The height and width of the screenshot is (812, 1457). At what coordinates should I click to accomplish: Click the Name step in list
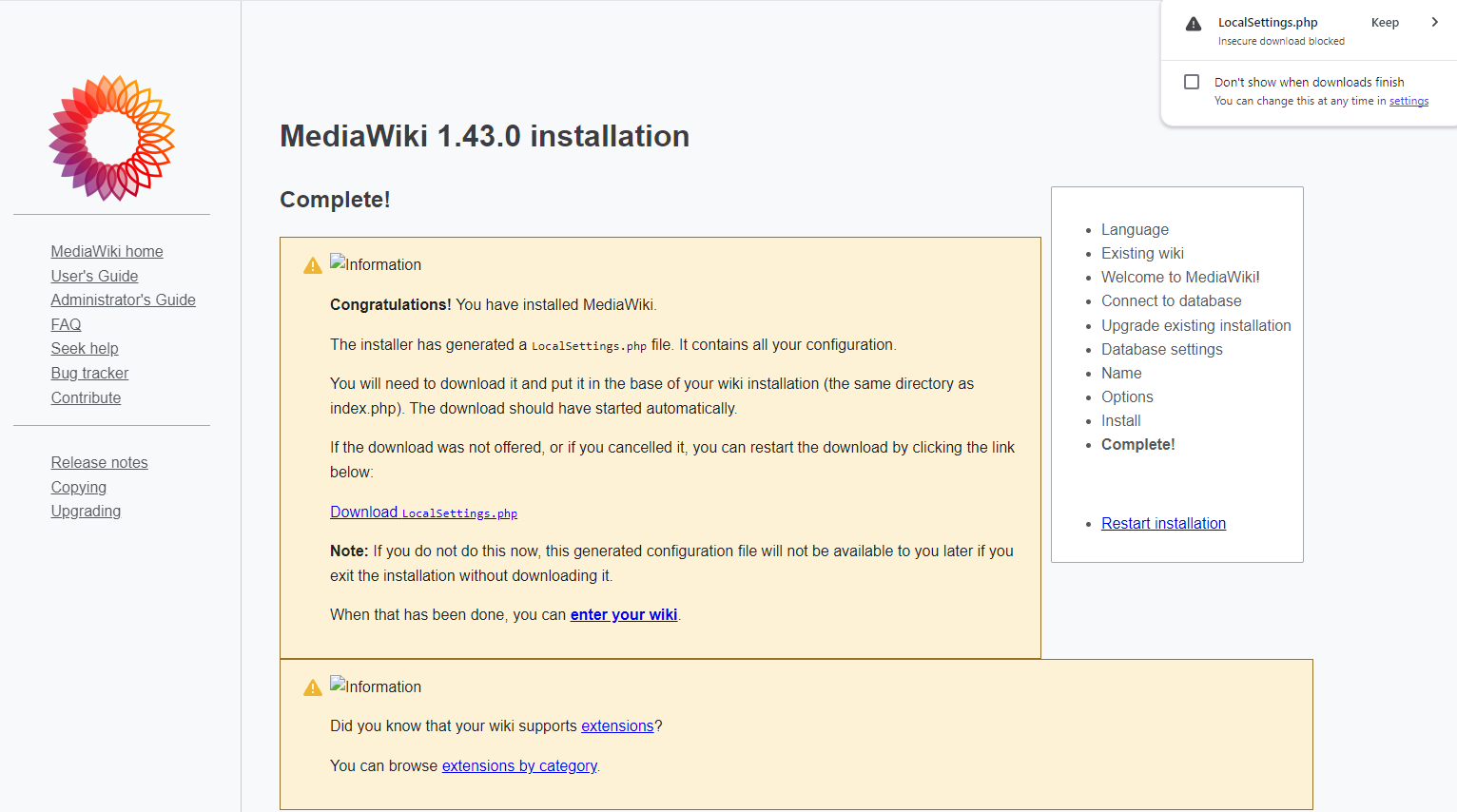pos(1121,373)
